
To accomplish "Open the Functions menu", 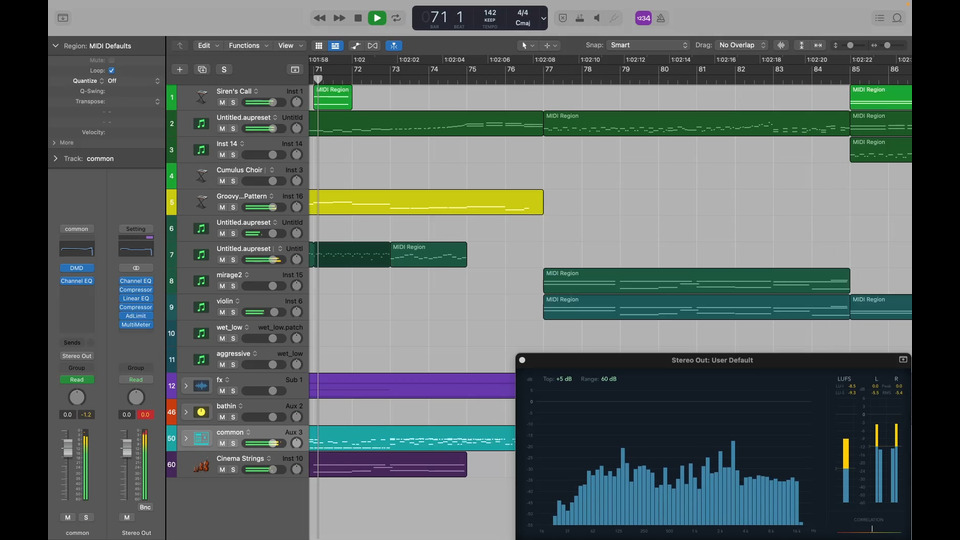I will coord(246,46).
